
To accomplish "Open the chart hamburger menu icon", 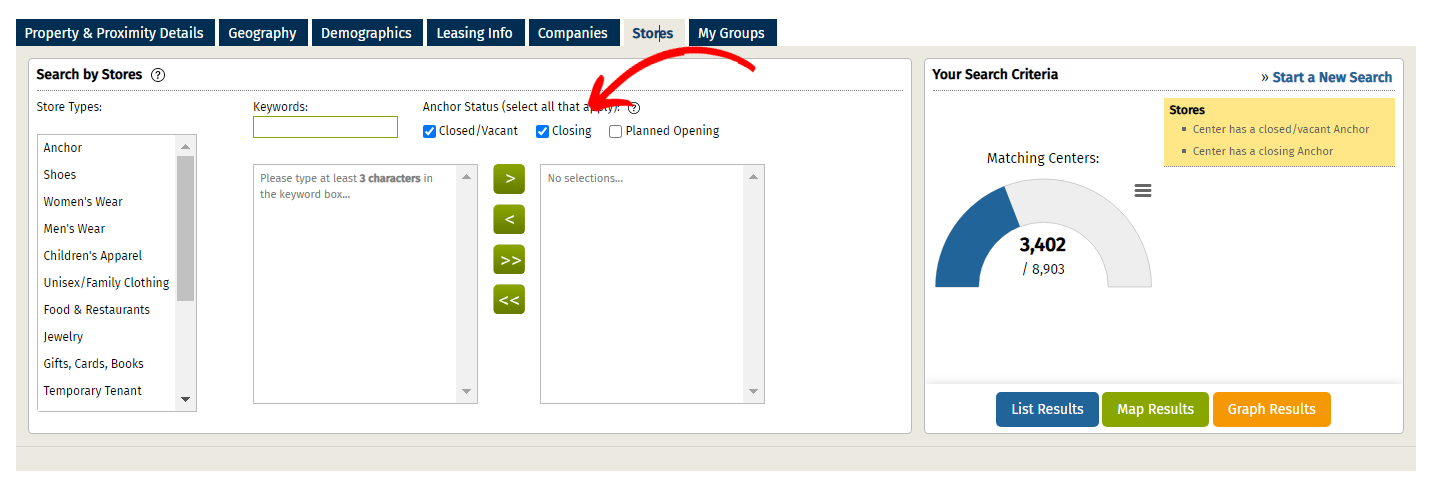I will (1143, 191).
